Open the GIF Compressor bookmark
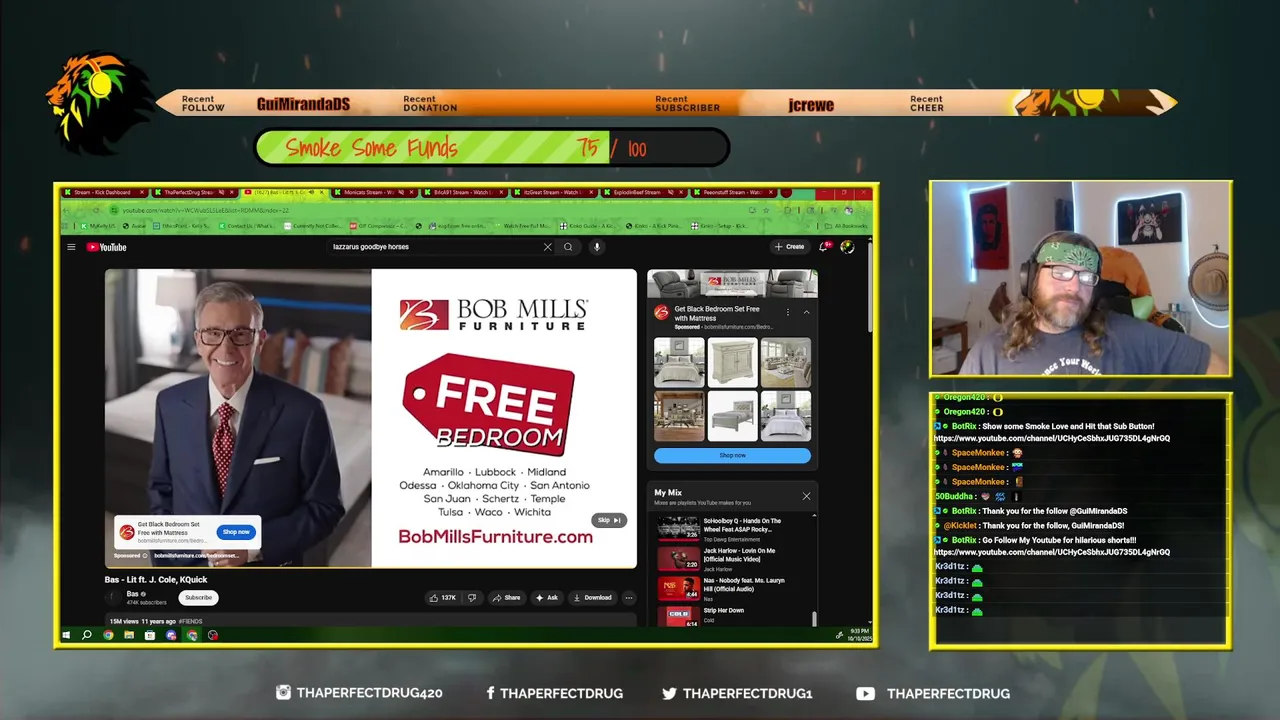This screenshot has height=720, width=1280. (x=377, y=226)
